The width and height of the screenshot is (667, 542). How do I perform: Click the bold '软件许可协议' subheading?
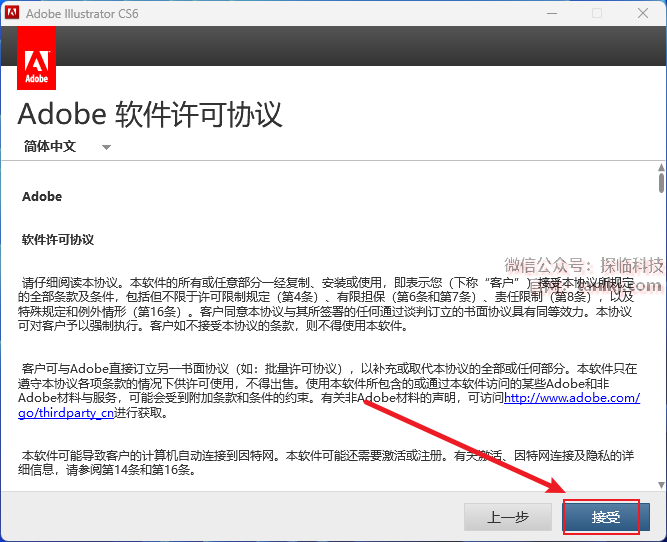[x=58, y=240]
